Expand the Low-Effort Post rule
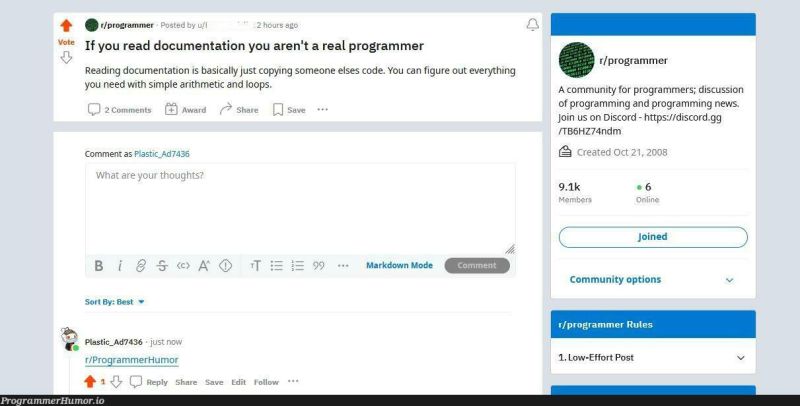The image size is (800, 406). pos(653,358)
